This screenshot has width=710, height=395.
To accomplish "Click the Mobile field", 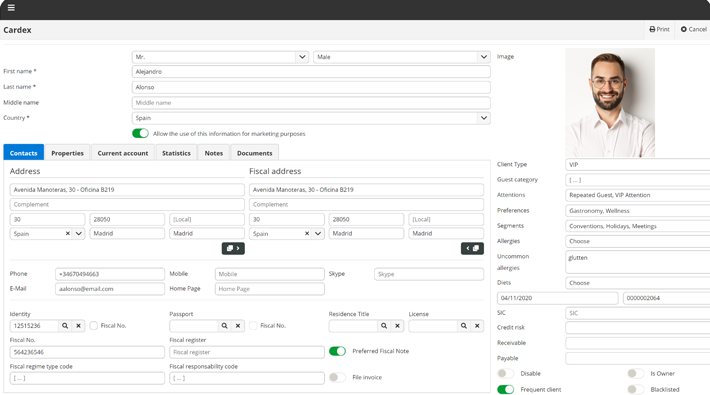I will click(x=269, y=274).
